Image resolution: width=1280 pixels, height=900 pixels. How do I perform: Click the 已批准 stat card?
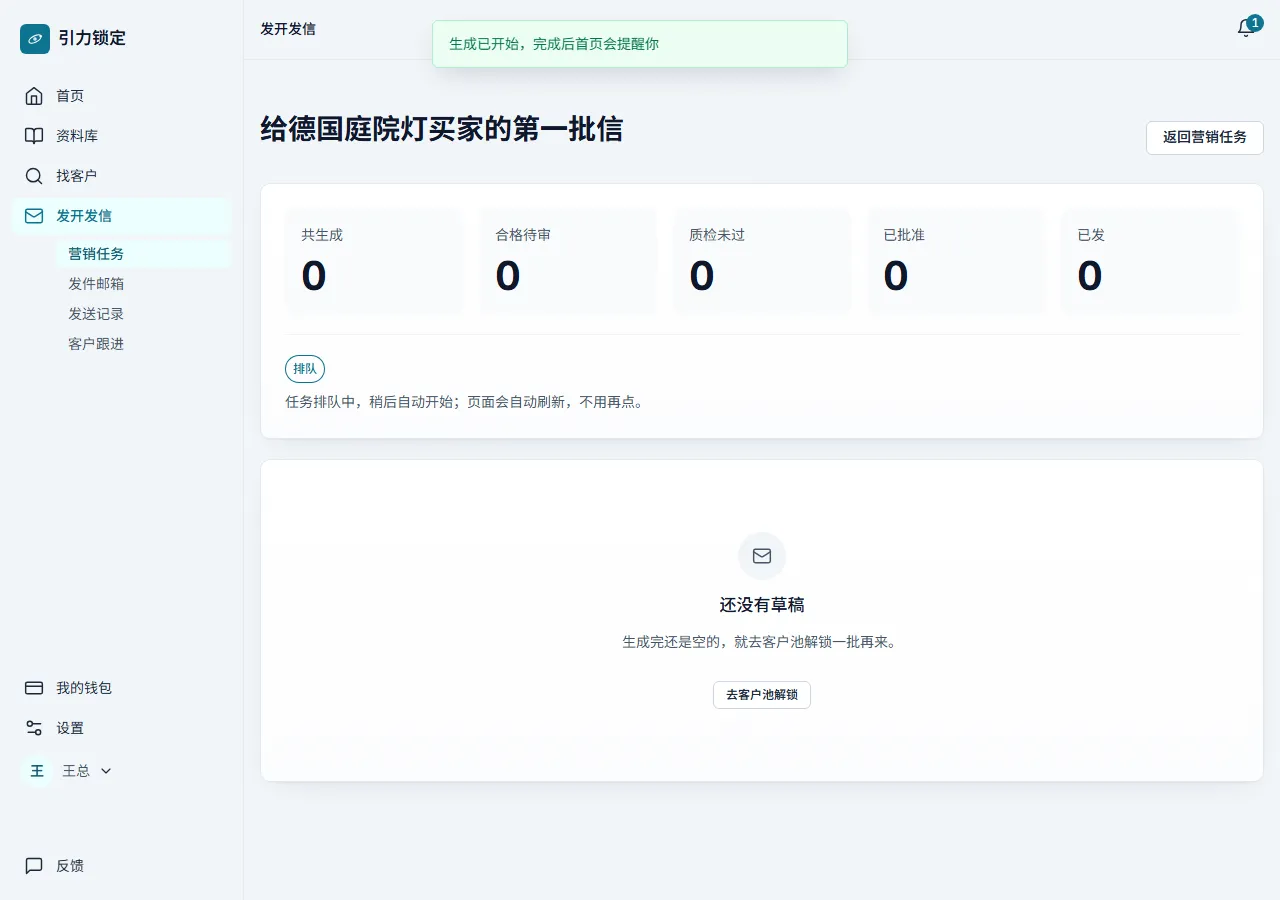(x=956, y=262)
